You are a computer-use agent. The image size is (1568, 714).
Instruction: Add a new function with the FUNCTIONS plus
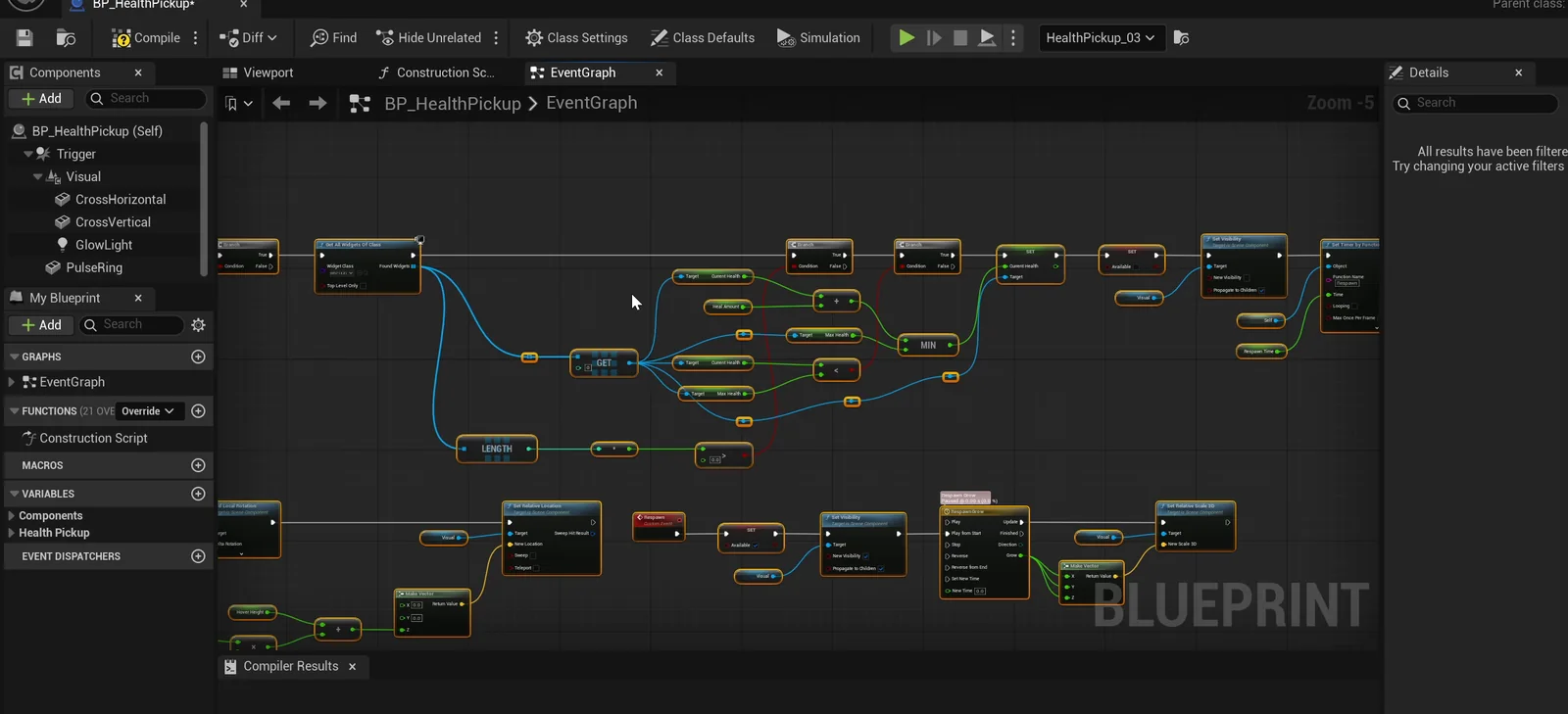(x=198, y=411)
